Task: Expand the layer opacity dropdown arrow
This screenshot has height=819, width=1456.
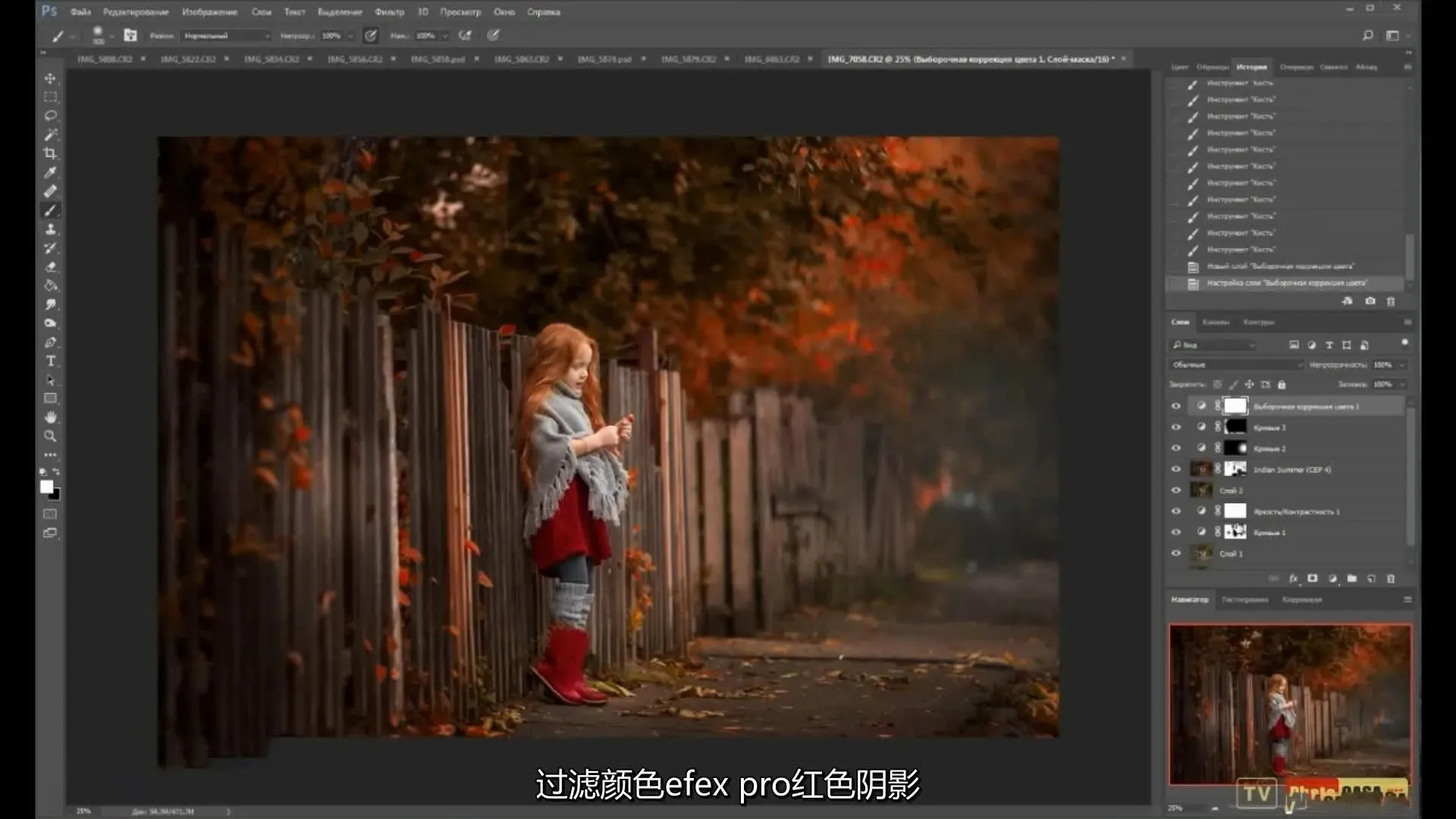Action: [1401, 365]
